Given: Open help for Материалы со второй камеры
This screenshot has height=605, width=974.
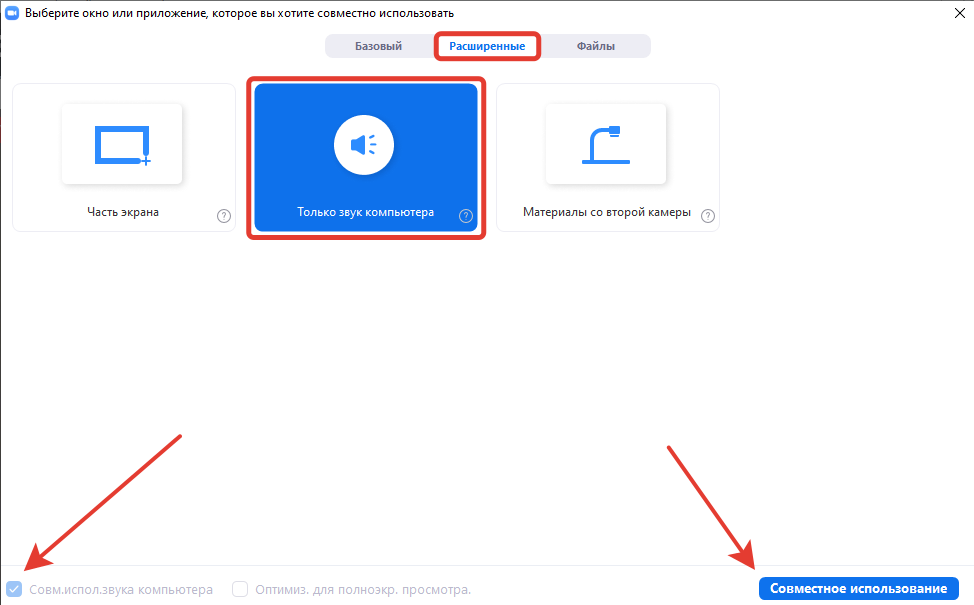Looking at the screenshot, I should (708, 216).
